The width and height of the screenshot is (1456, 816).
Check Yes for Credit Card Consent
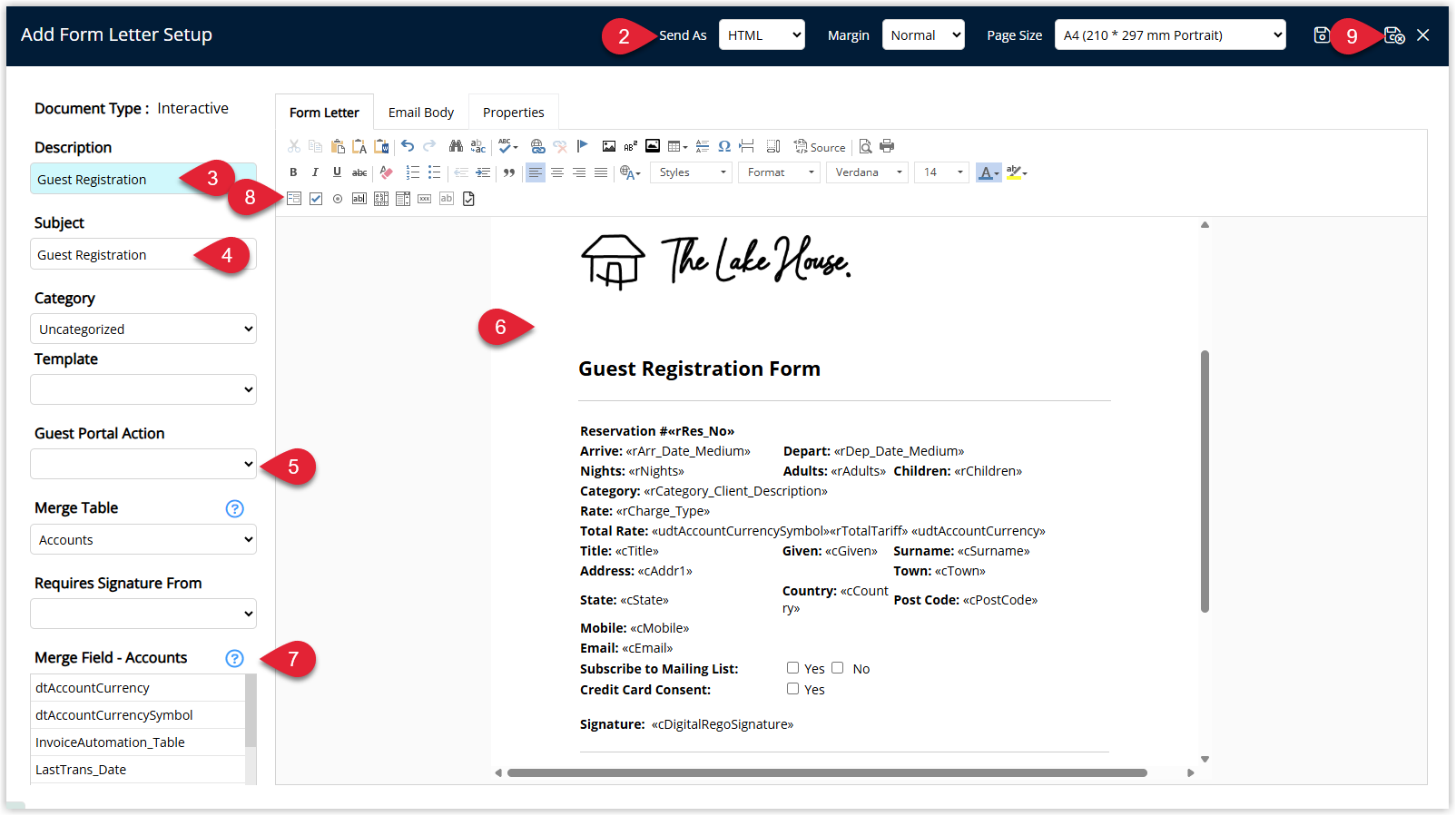(792, 689)
